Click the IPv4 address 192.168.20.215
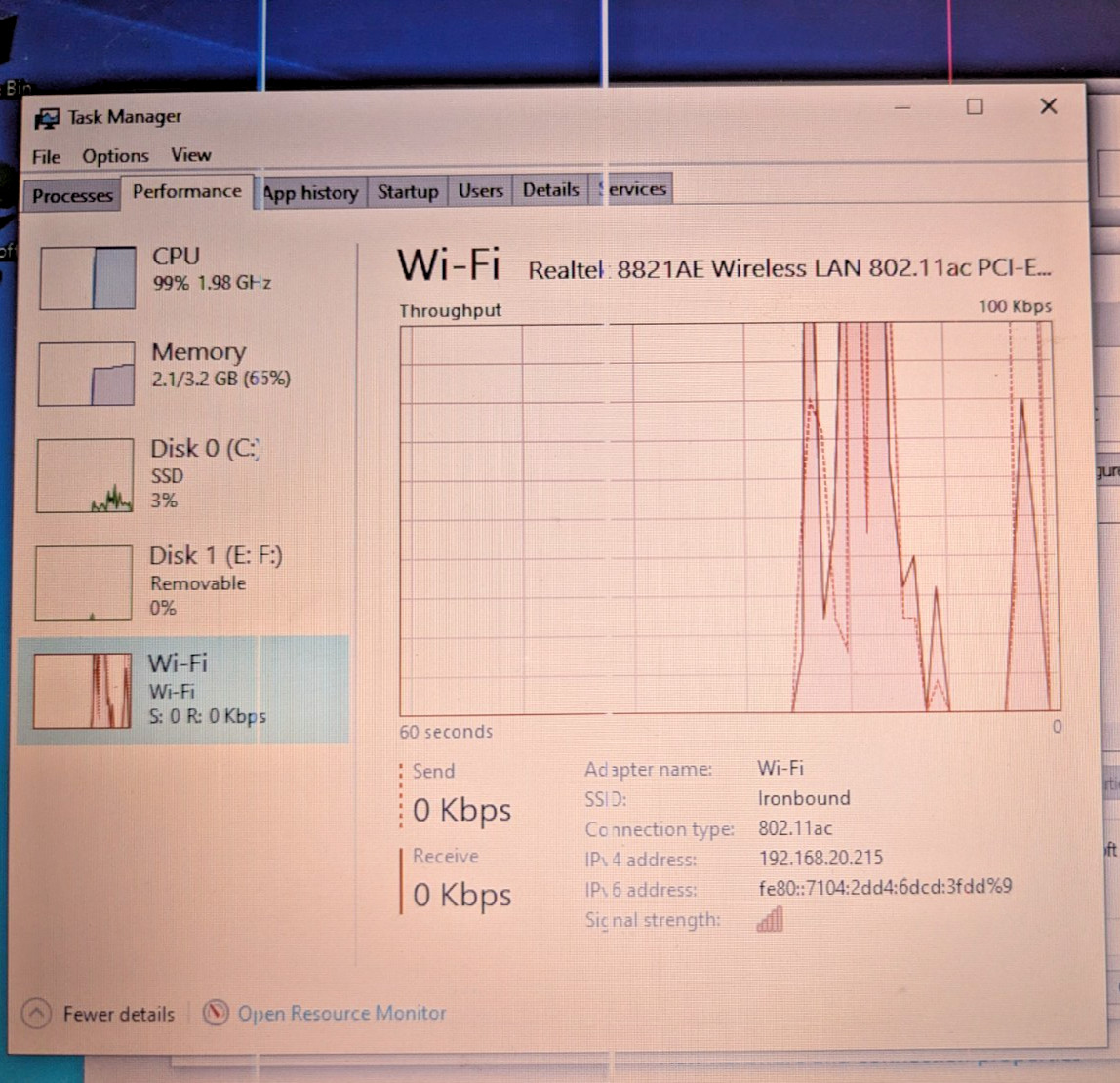Image resolution: width=1120 pixels, height=1083 pixels. click(820, 858)
